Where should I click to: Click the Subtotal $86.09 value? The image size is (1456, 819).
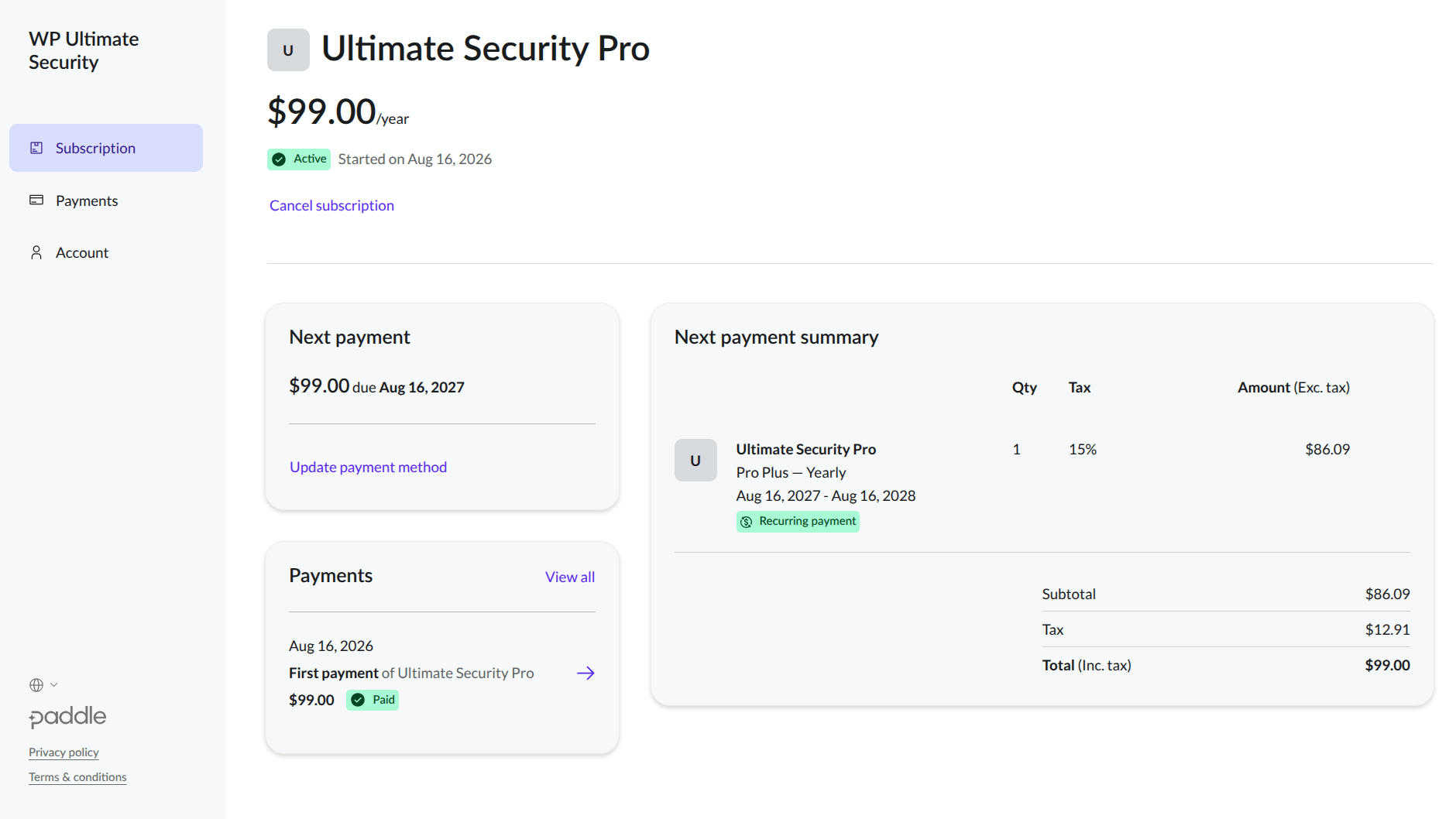1387,594
